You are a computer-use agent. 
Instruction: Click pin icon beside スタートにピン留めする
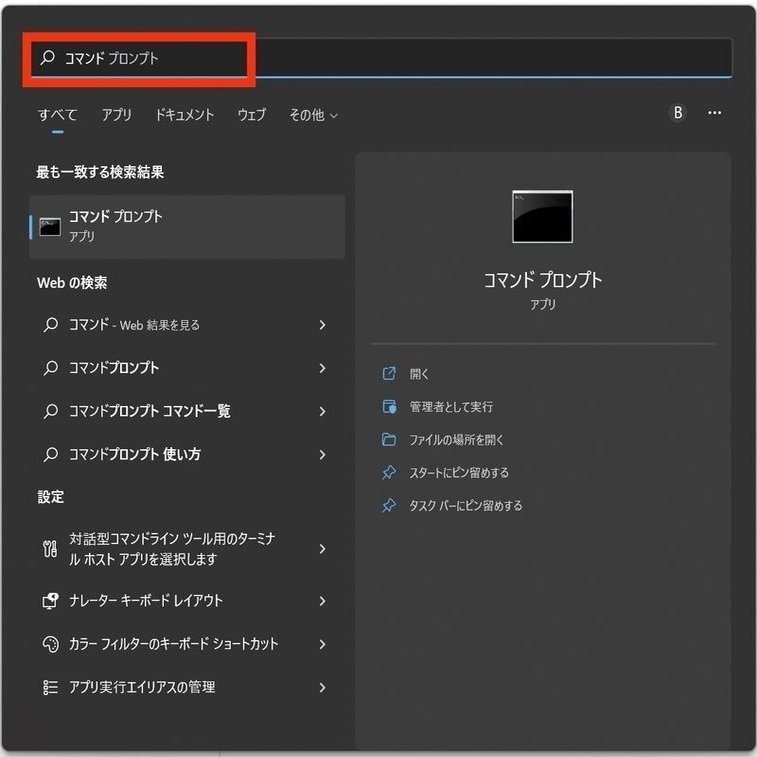click(x=389, y=472)
